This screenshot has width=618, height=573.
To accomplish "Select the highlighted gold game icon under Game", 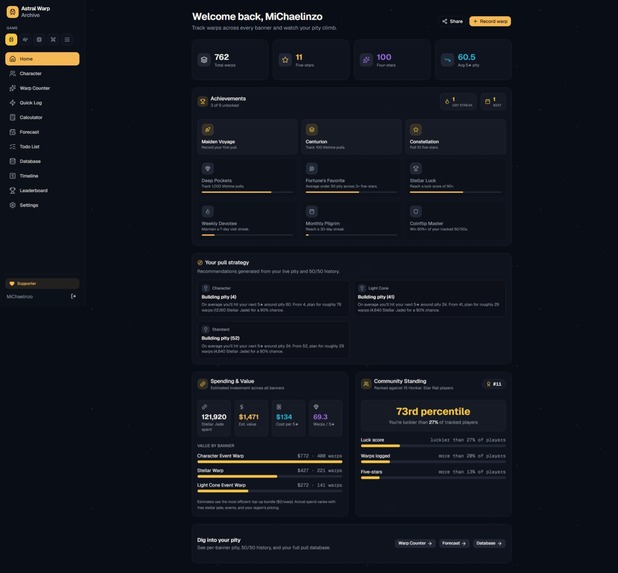I will [x=11, y=39].
